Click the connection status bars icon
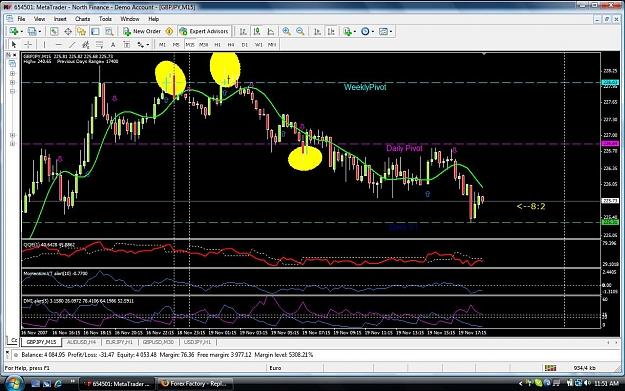 pos(550,368)
